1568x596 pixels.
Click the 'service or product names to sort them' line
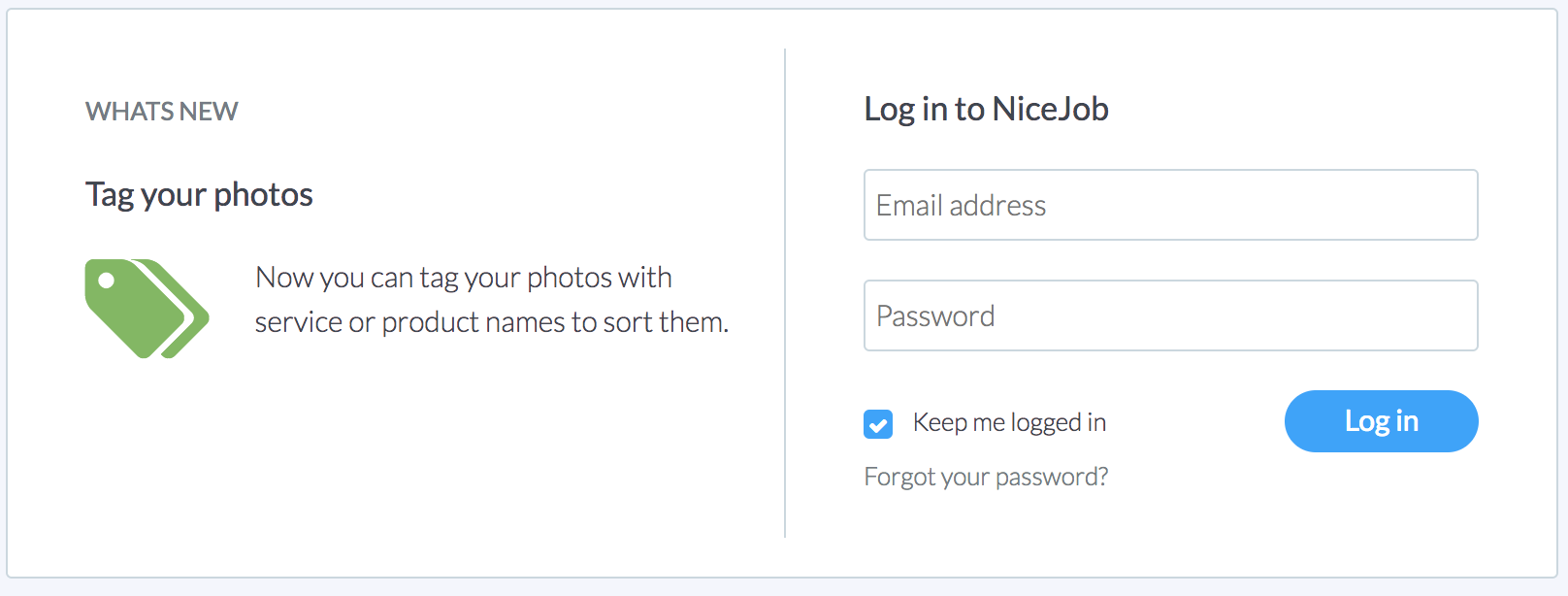(x=491, y=322)
